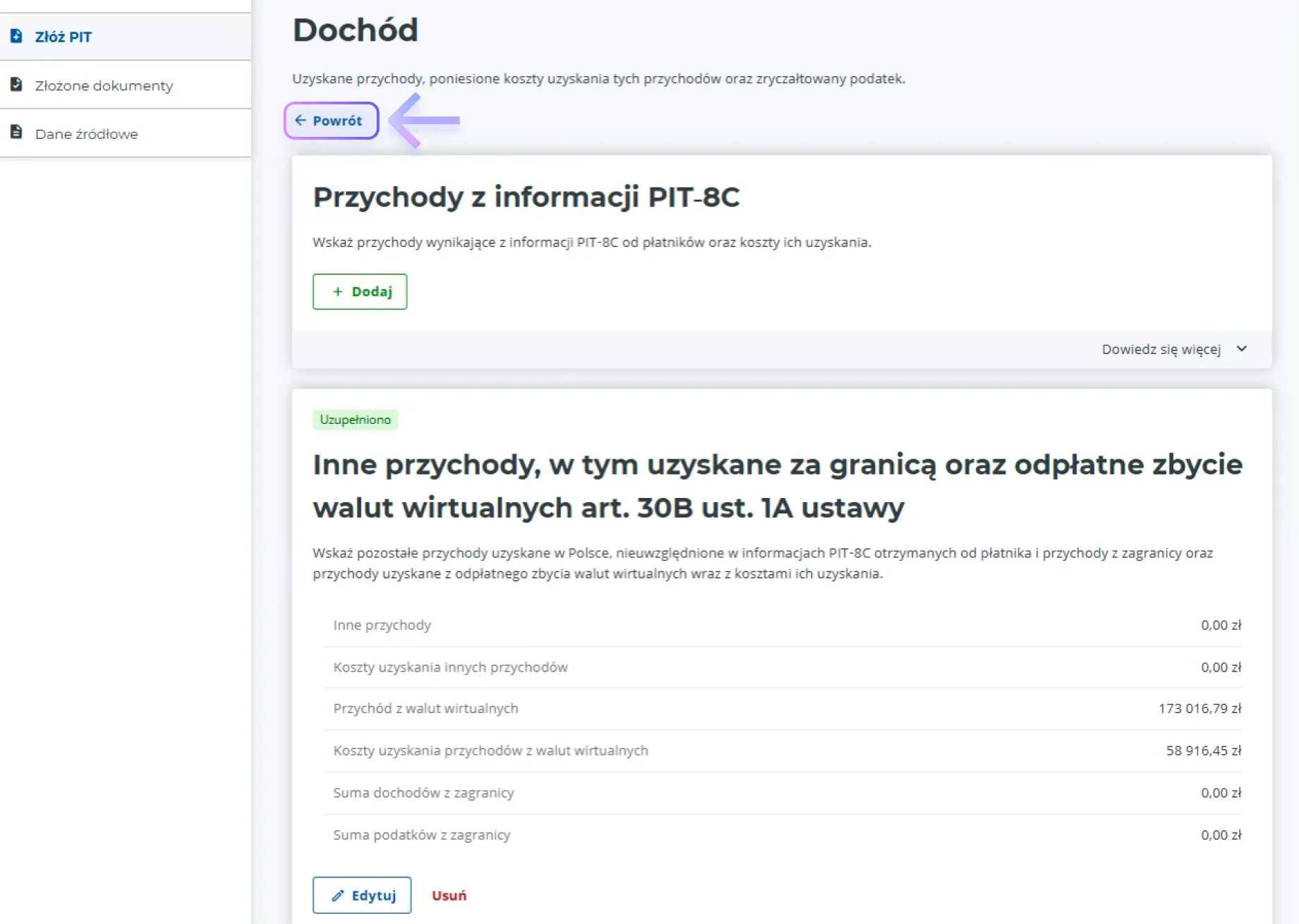
Task: Open Złożone dokumenty in the sidebar
Action: click(104, 85)
